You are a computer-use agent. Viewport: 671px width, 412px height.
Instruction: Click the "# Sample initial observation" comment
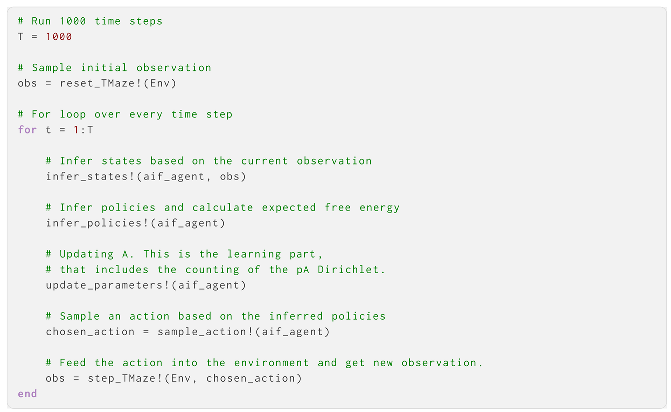114,67
